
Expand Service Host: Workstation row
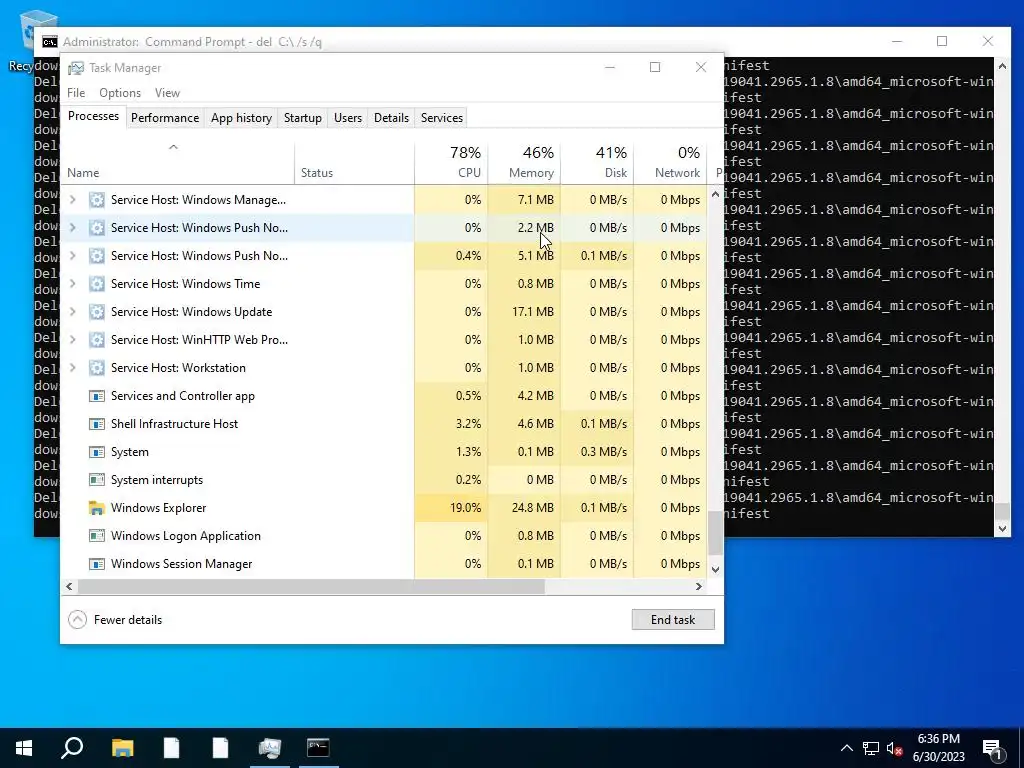72,368
